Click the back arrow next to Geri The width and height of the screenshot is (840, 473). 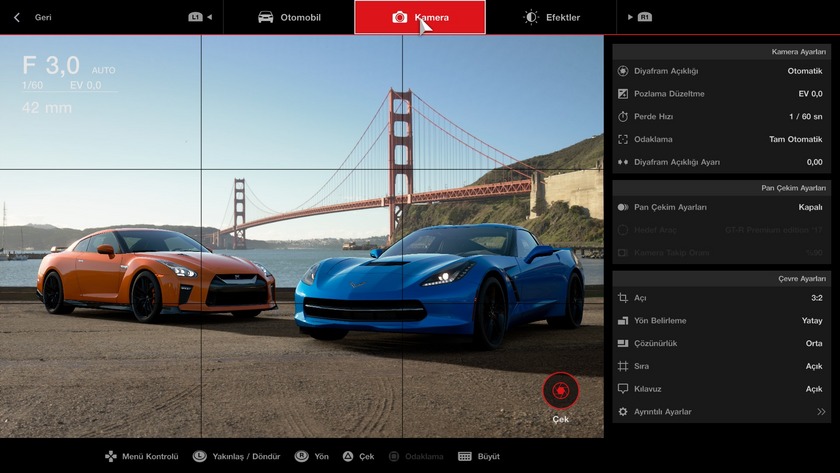coord(17,17)
